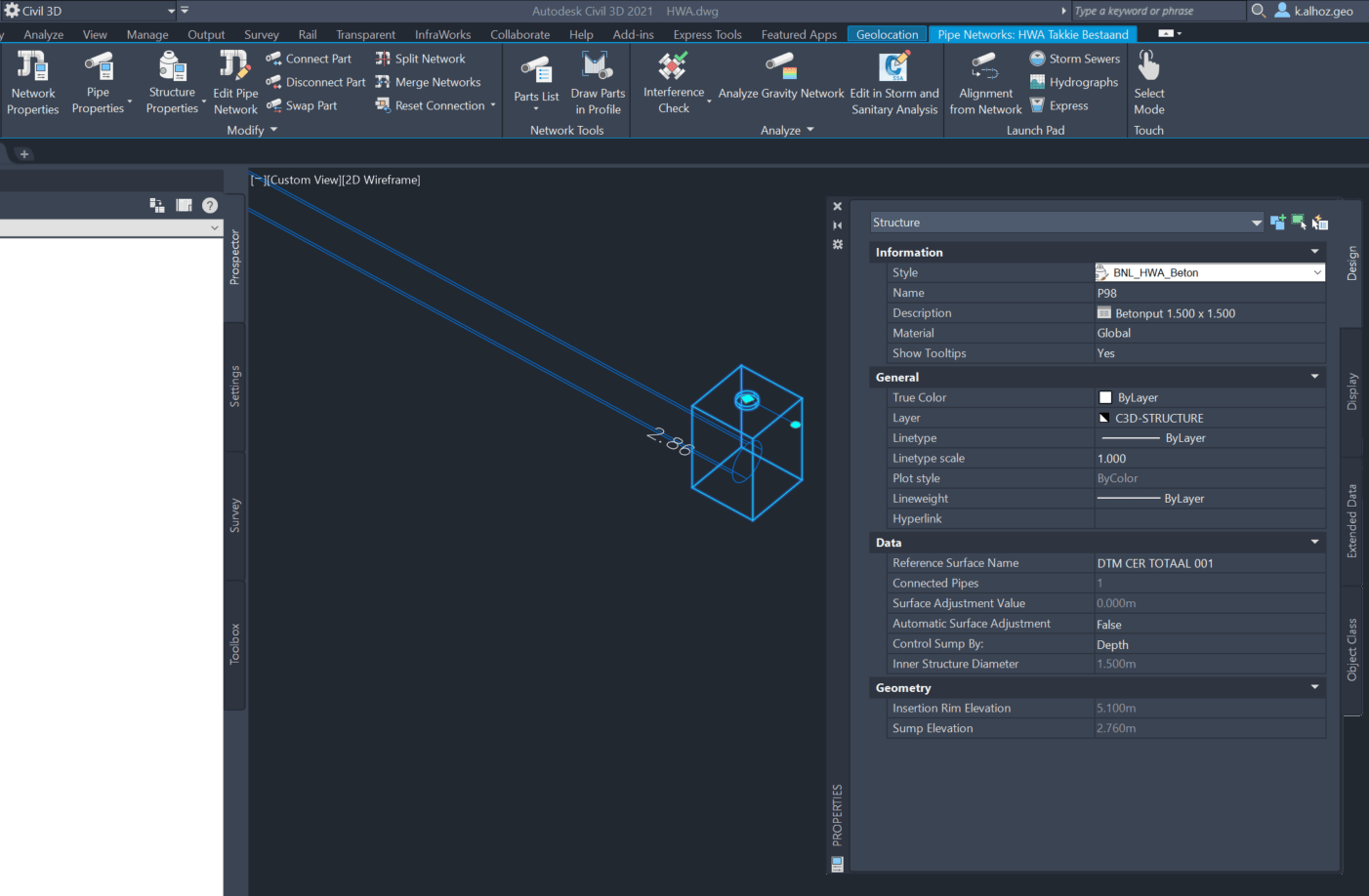
Task: Activate Select Mode touch tool
Action: (1148, 82)
